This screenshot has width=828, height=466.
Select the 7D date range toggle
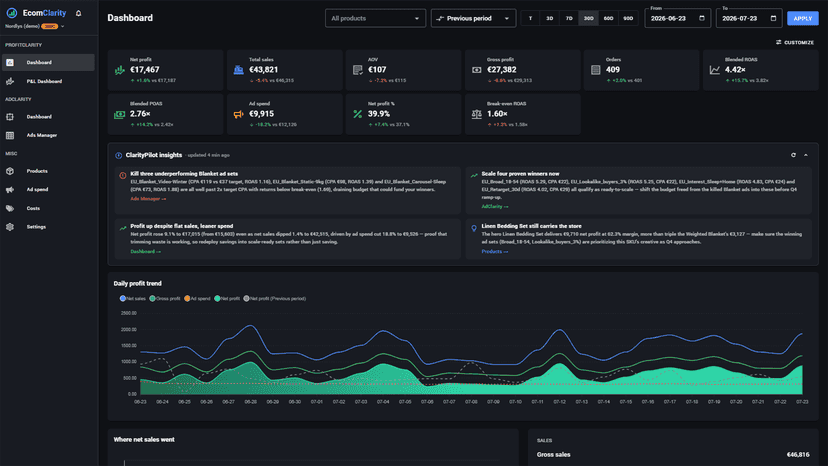point(569,18)
